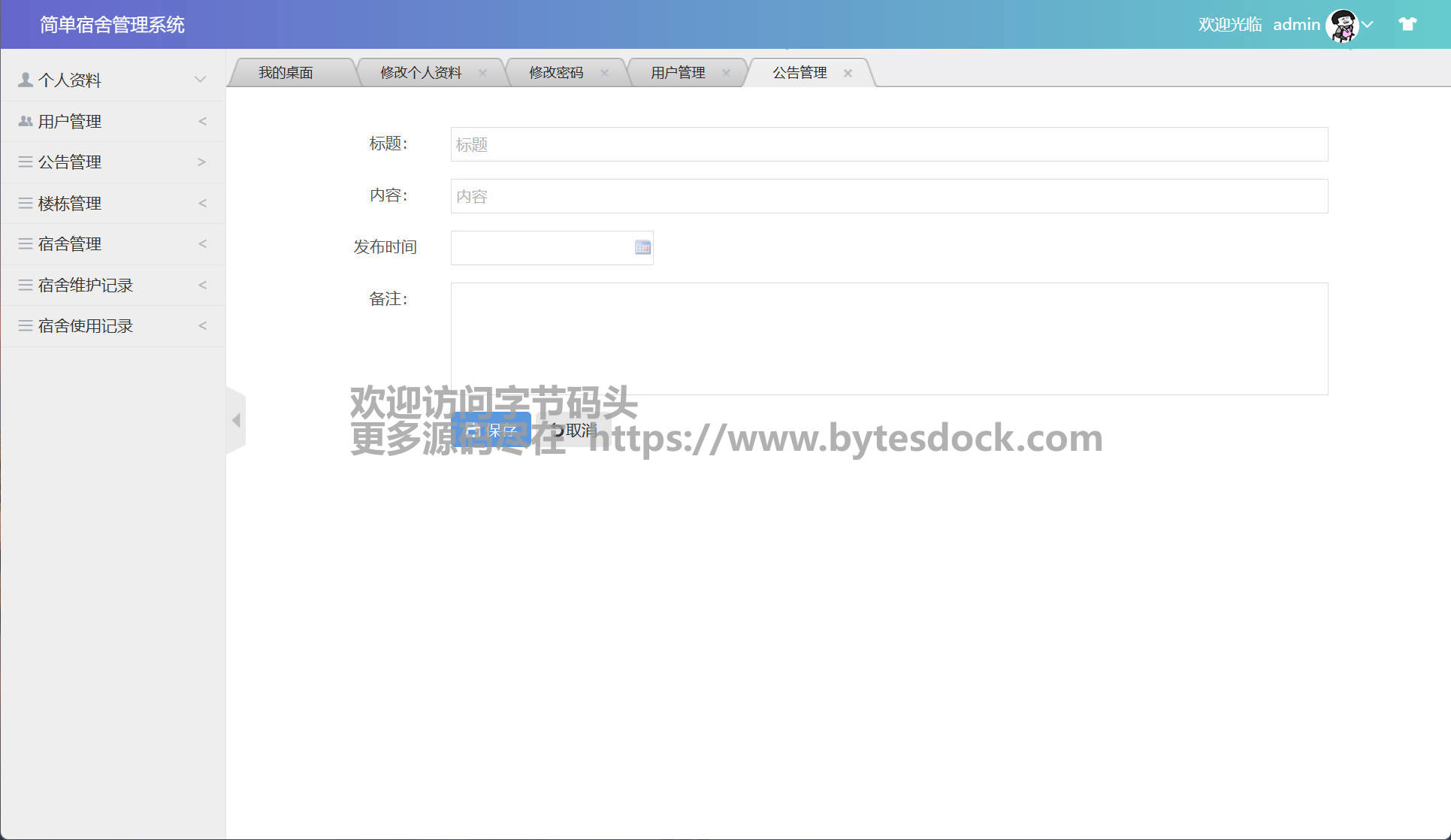Click the admin avatar picture

pyautogui.click(x=1341, y=25)
